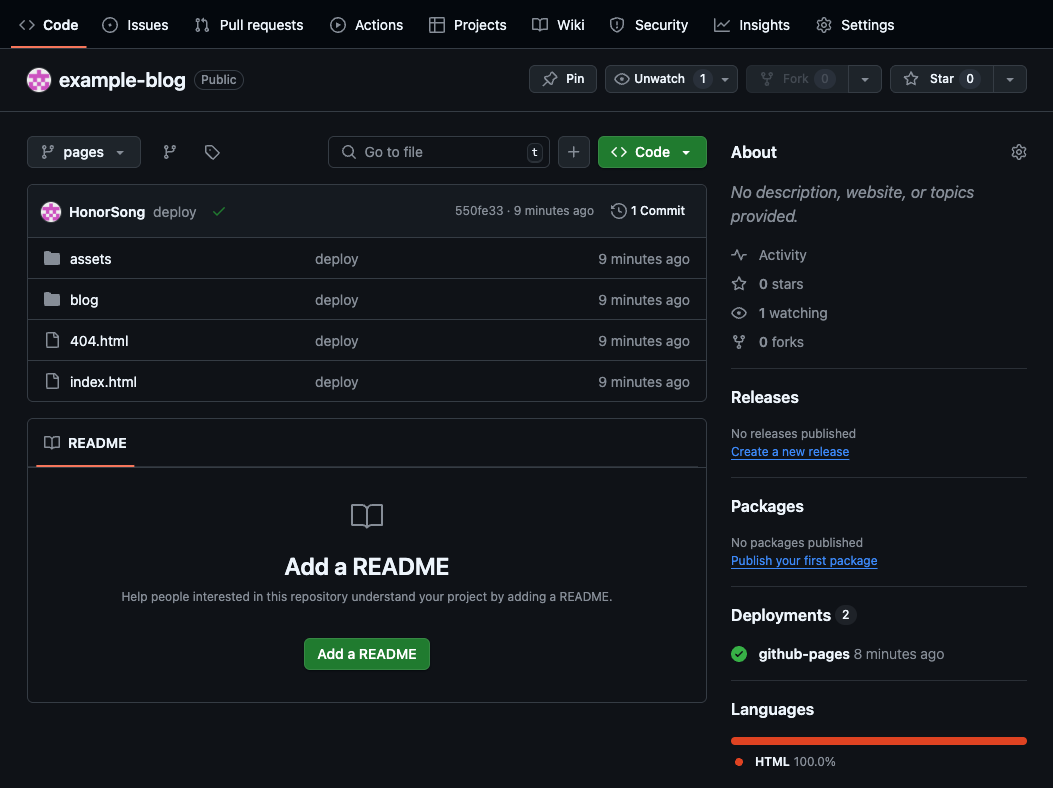Screen dimensions: 1053x788
Task: Open the latest deploy commit message
Action: click(175, 212)
